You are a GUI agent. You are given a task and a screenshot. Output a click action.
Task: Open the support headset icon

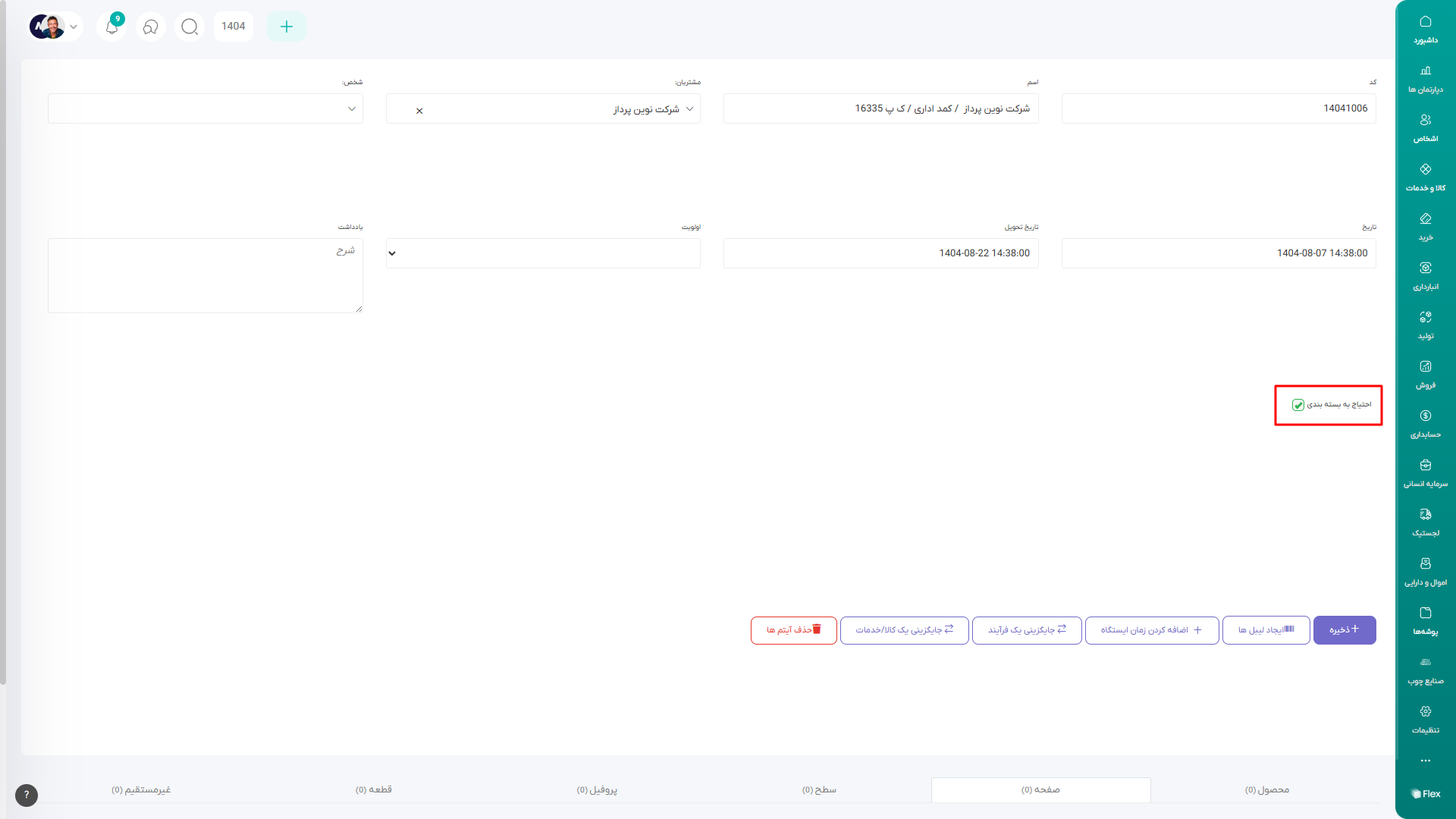point(151,27)
